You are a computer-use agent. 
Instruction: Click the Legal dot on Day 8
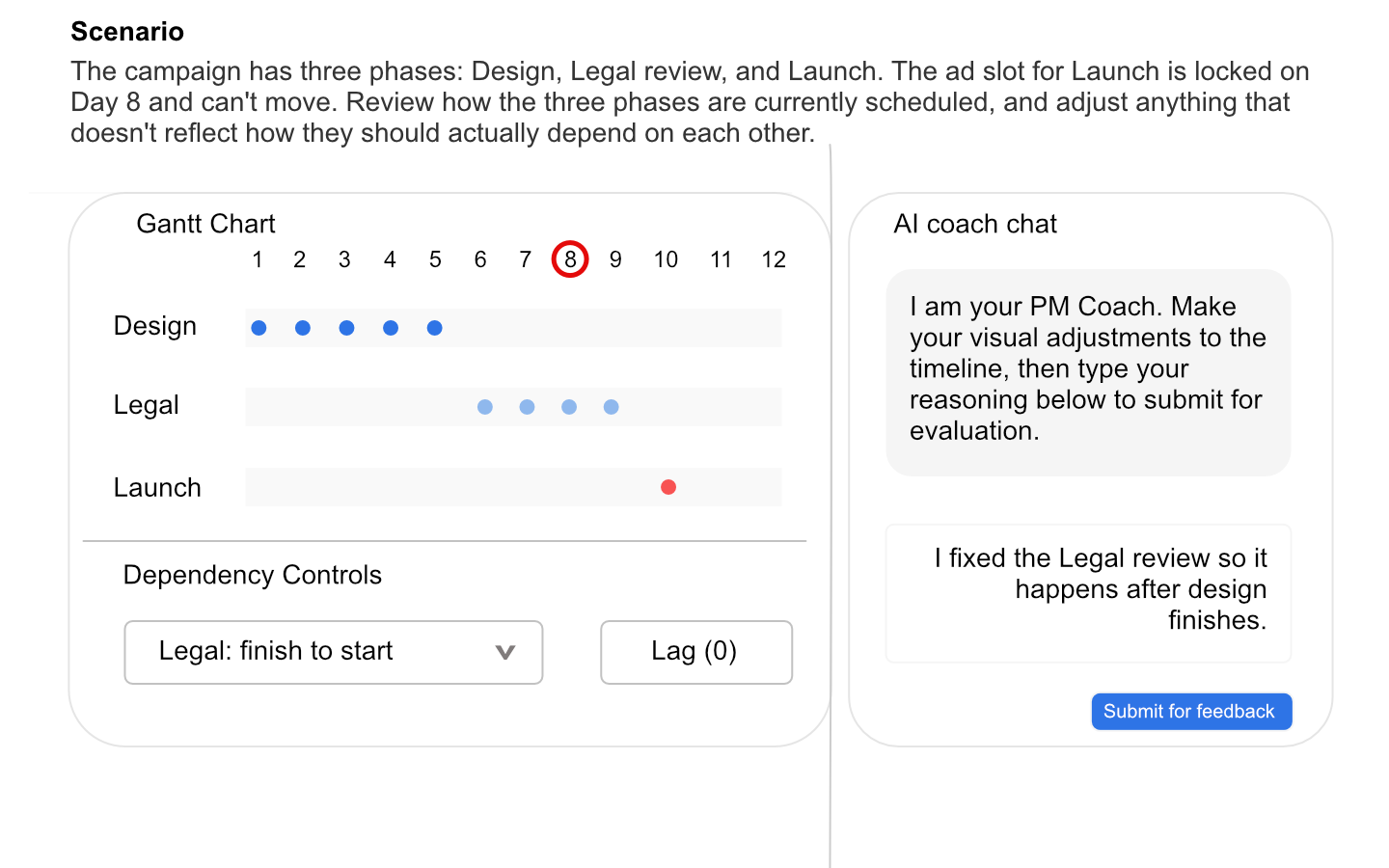tap(569, 407)
